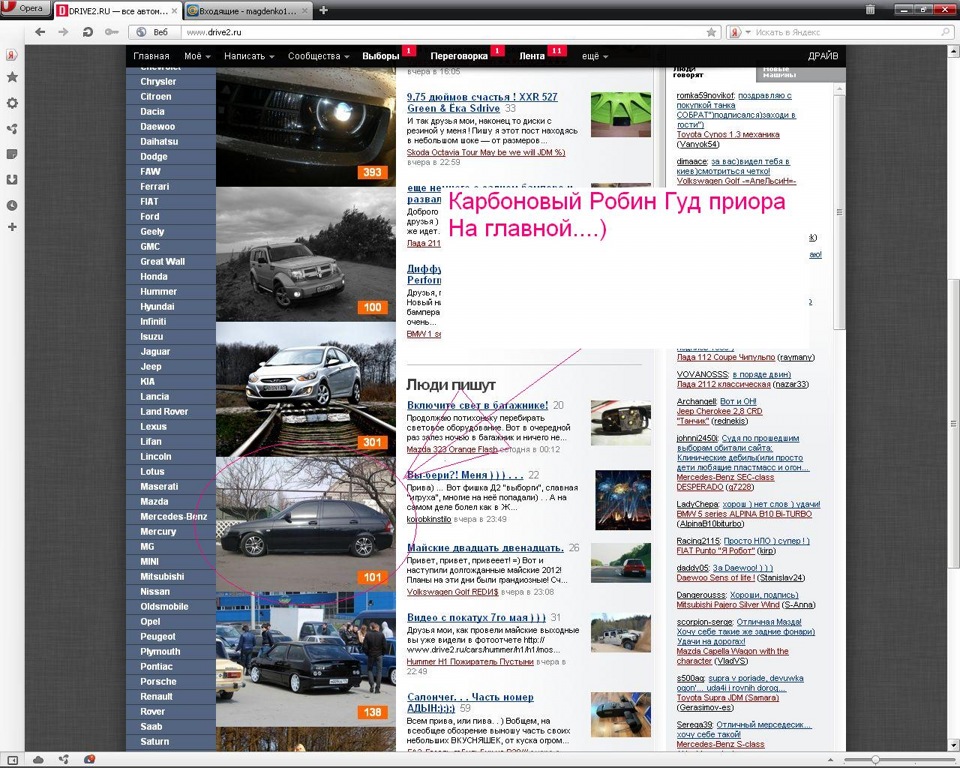Click the address field www.drive2.ru
The height and width of the screenshot is (768, 960).
coord(443,32)
